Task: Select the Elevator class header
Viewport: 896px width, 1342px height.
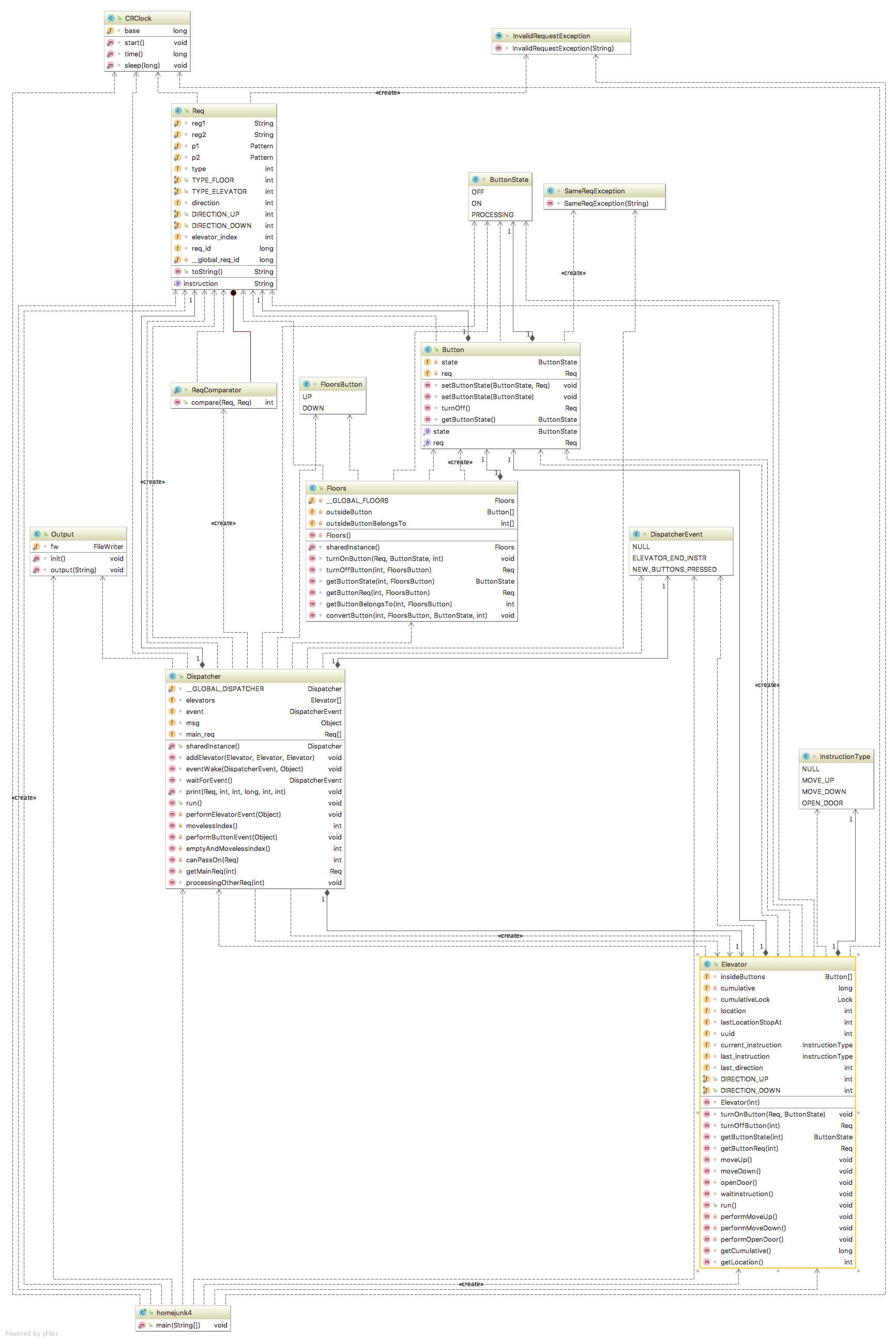Action: click(778, 964)
